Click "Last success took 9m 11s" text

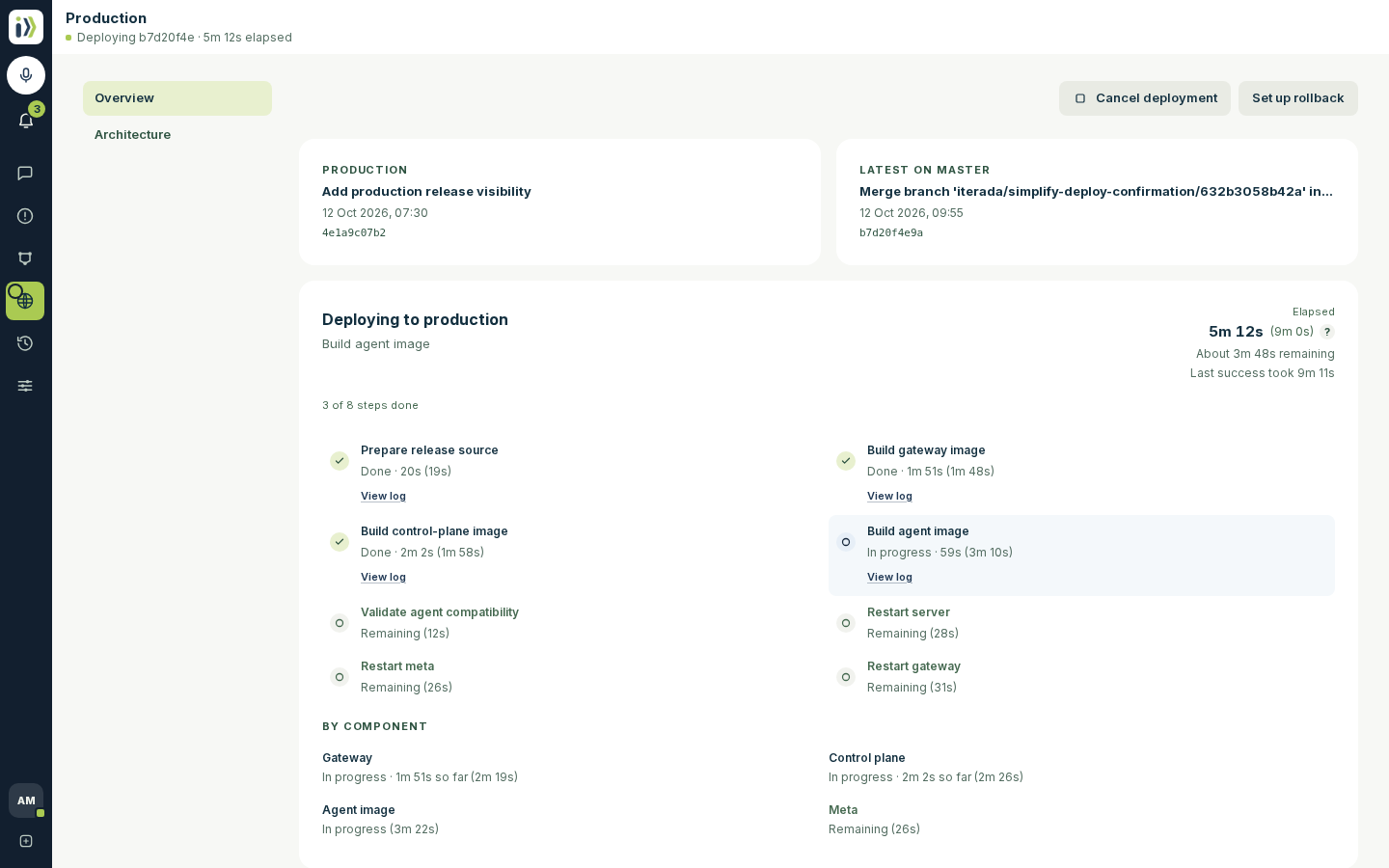1263,373
